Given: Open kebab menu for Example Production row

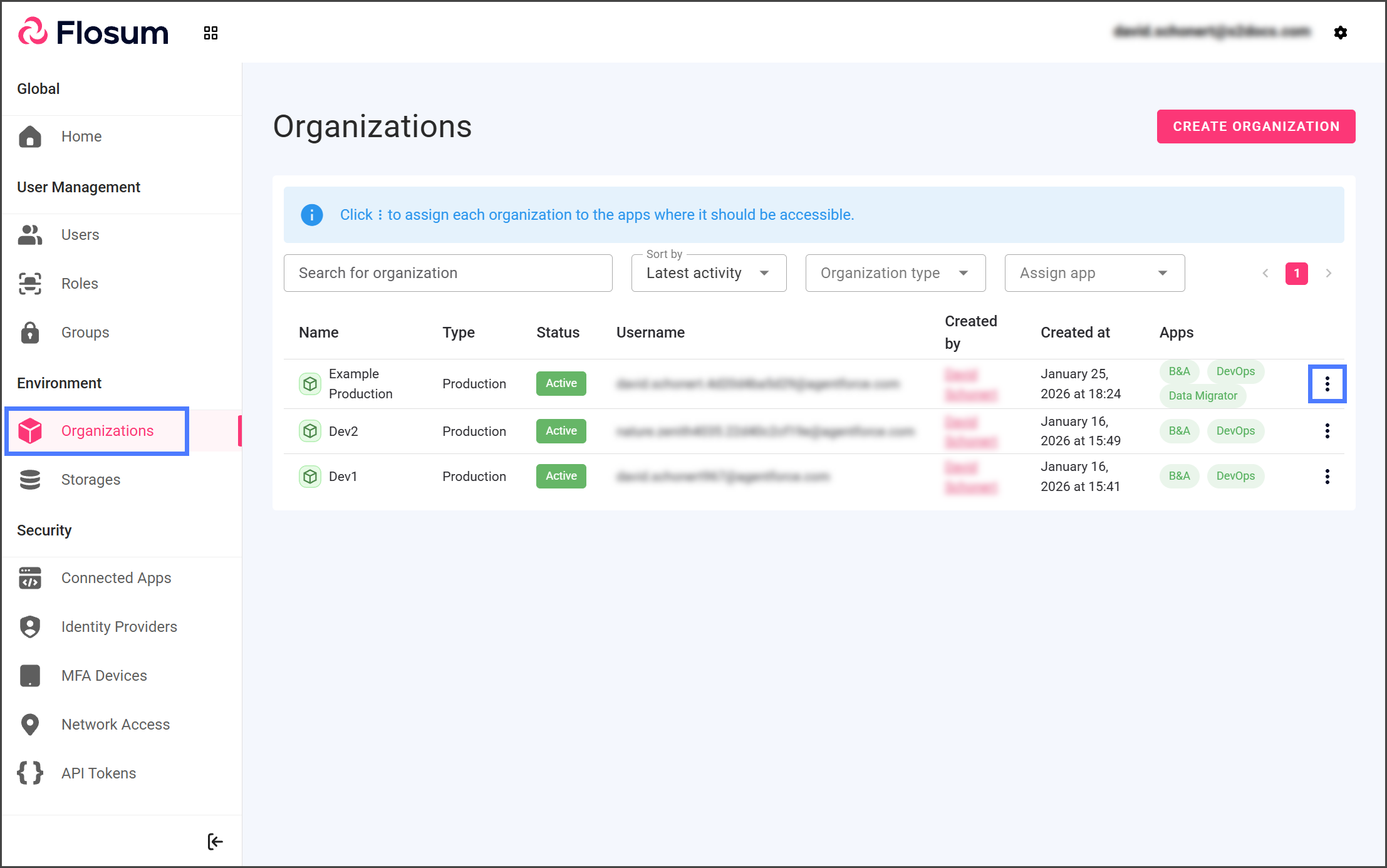Looking at the screenshot, I should (x=1327, y=384).
